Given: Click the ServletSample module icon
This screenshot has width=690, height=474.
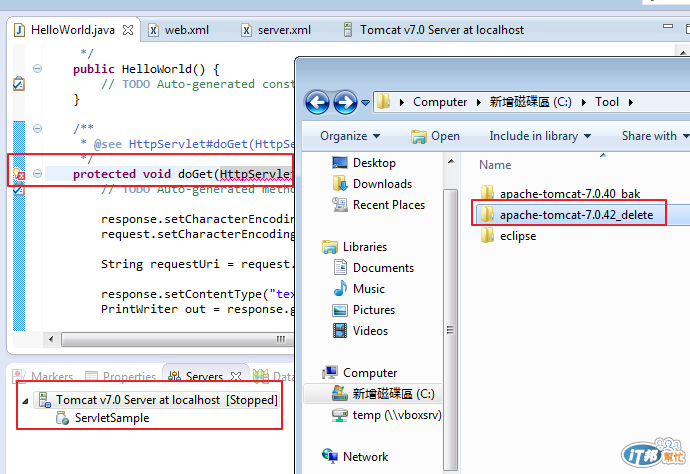Looking at the screenshot, I should (62, 418).
